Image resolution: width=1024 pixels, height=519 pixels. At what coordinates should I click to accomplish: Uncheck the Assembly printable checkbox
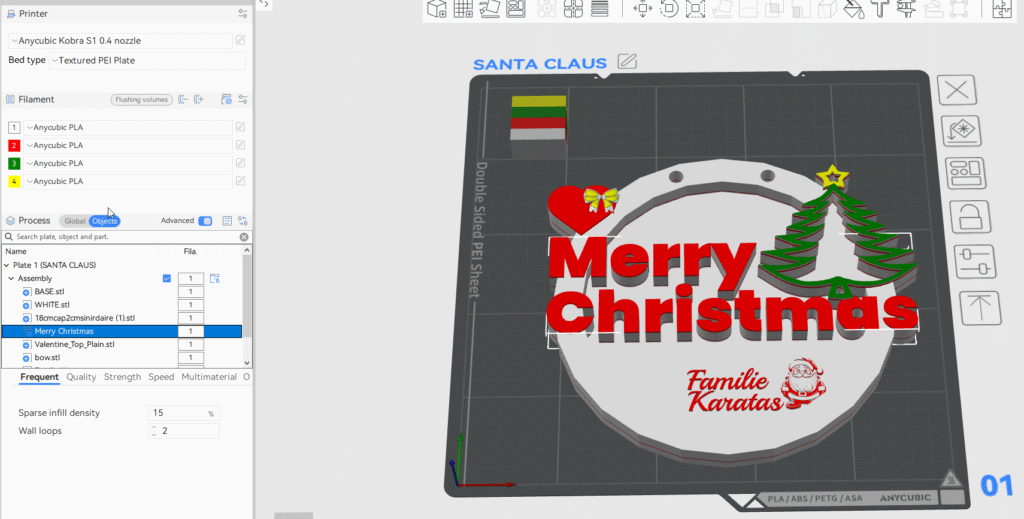point(167,278)
